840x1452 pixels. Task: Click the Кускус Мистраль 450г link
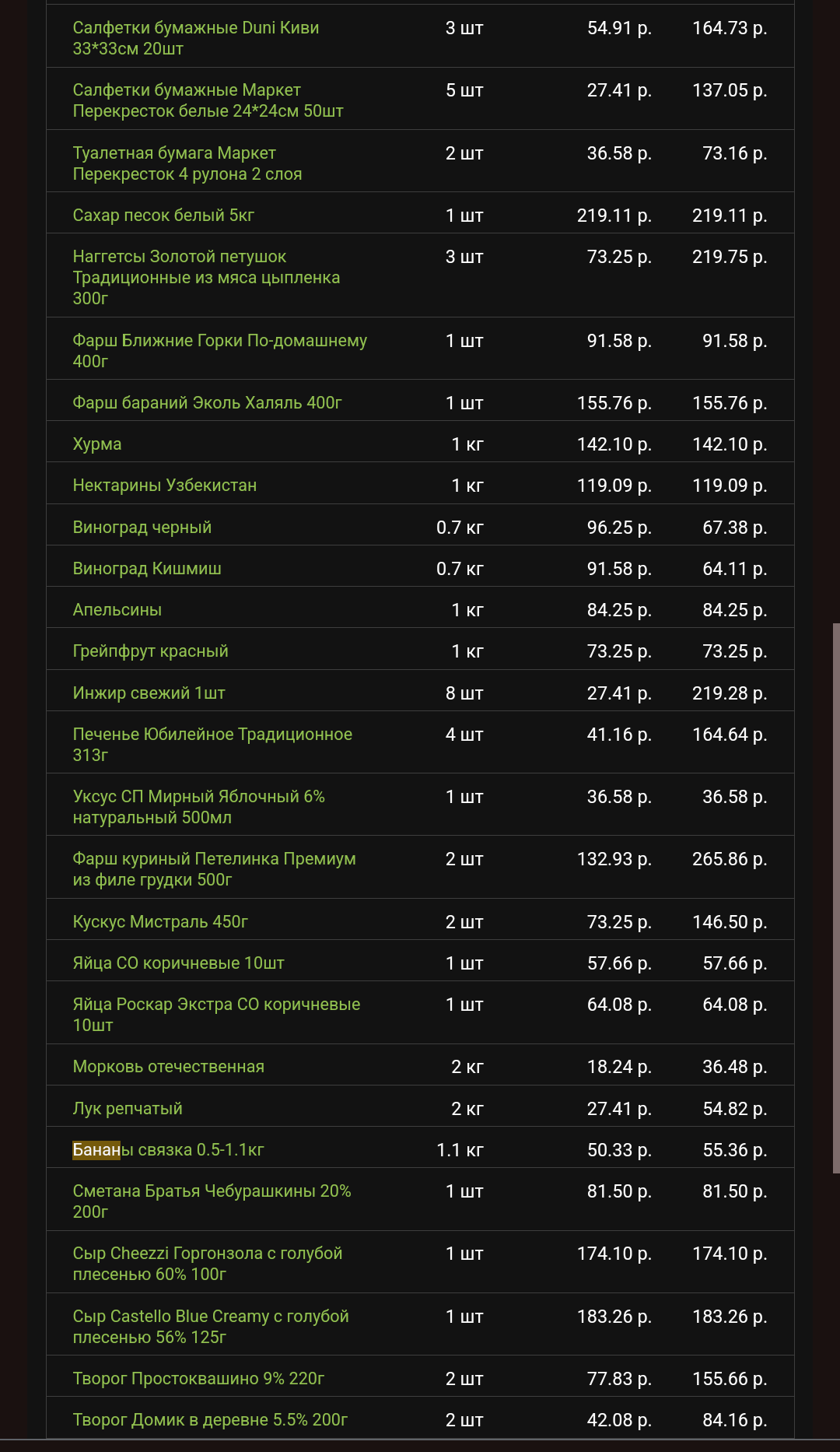(x=160, y=922)
